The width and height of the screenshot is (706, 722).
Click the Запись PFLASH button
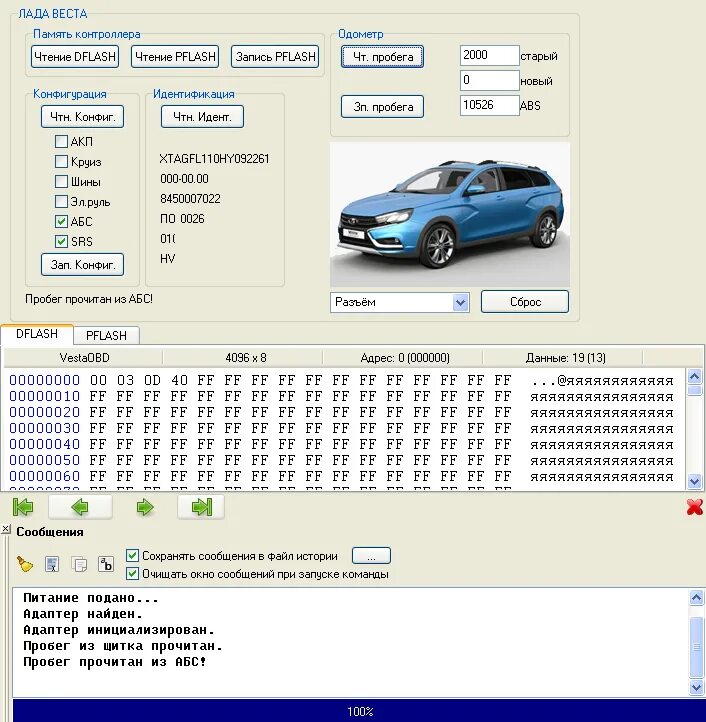[275, 57]
